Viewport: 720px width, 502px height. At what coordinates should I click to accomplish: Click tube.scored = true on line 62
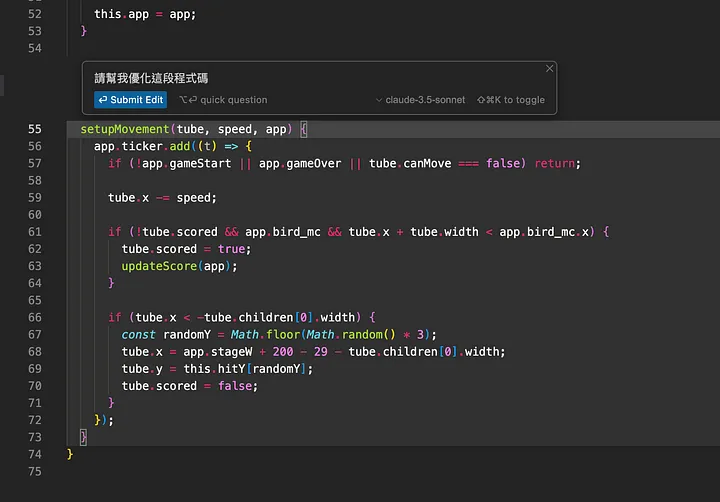(x=186, y=249)
